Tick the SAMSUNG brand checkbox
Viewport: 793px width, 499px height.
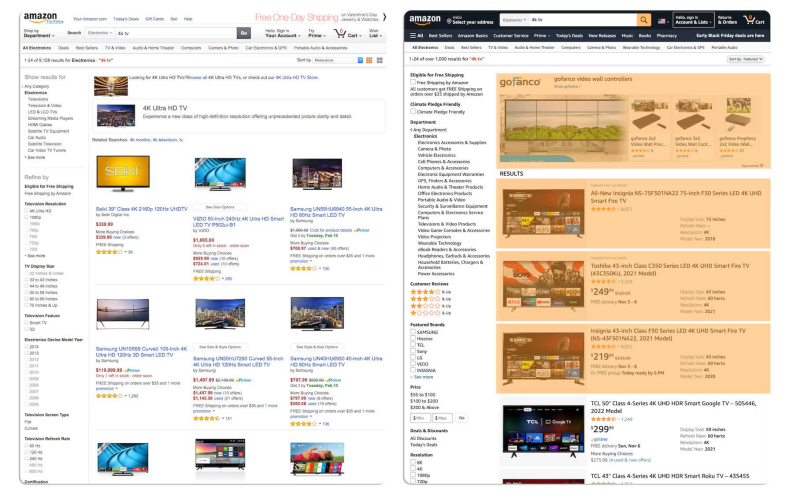(414, 331)
